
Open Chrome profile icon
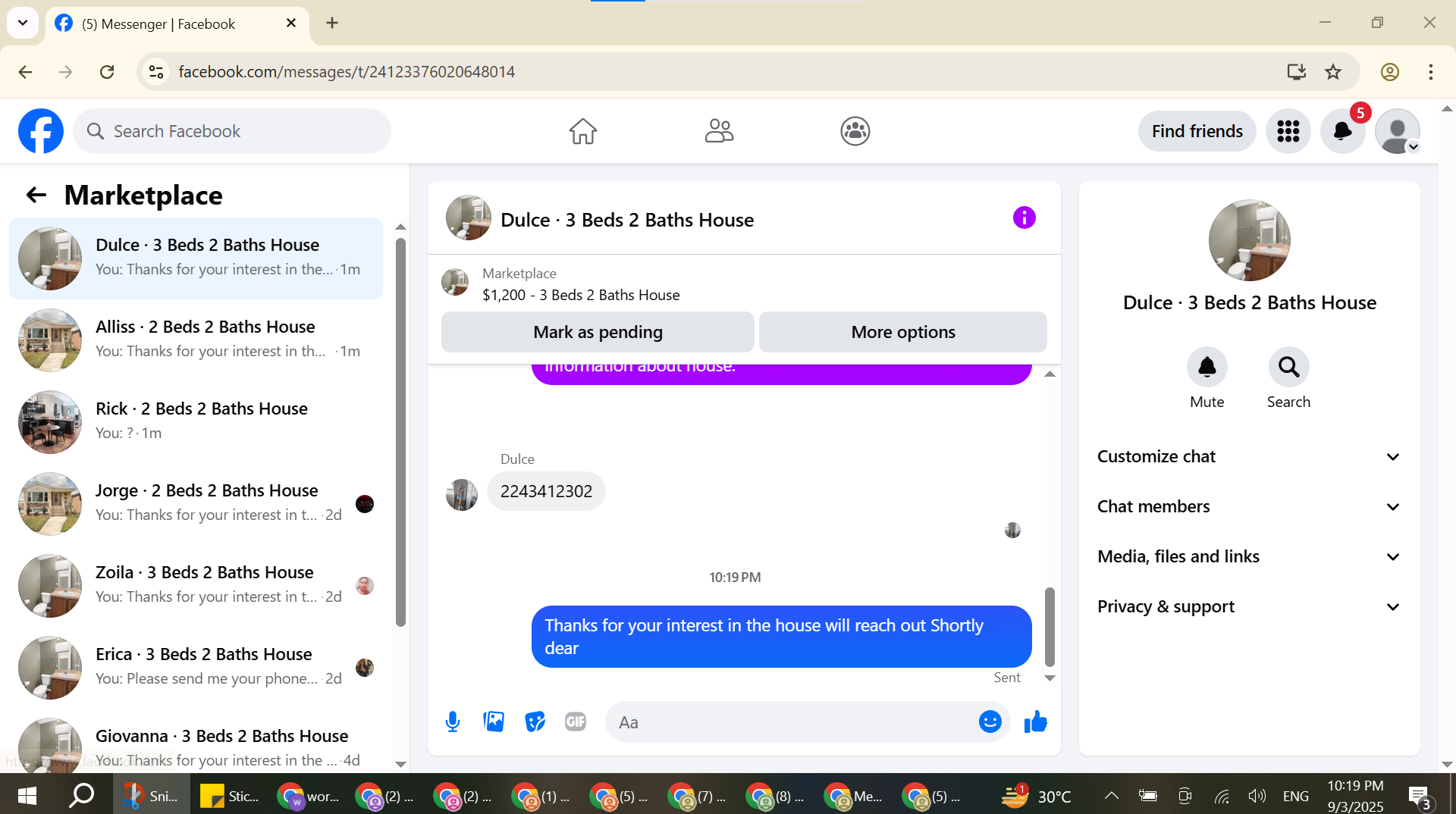(x=1389, y=72)
